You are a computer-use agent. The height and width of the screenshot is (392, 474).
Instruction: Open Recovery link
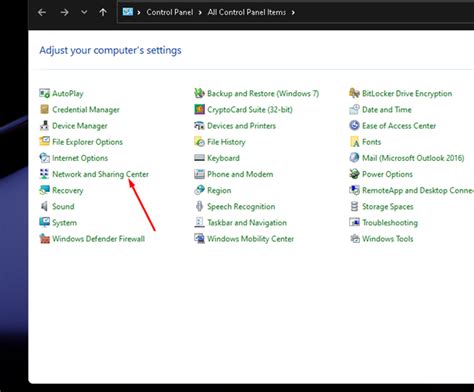tap(68, 190)
